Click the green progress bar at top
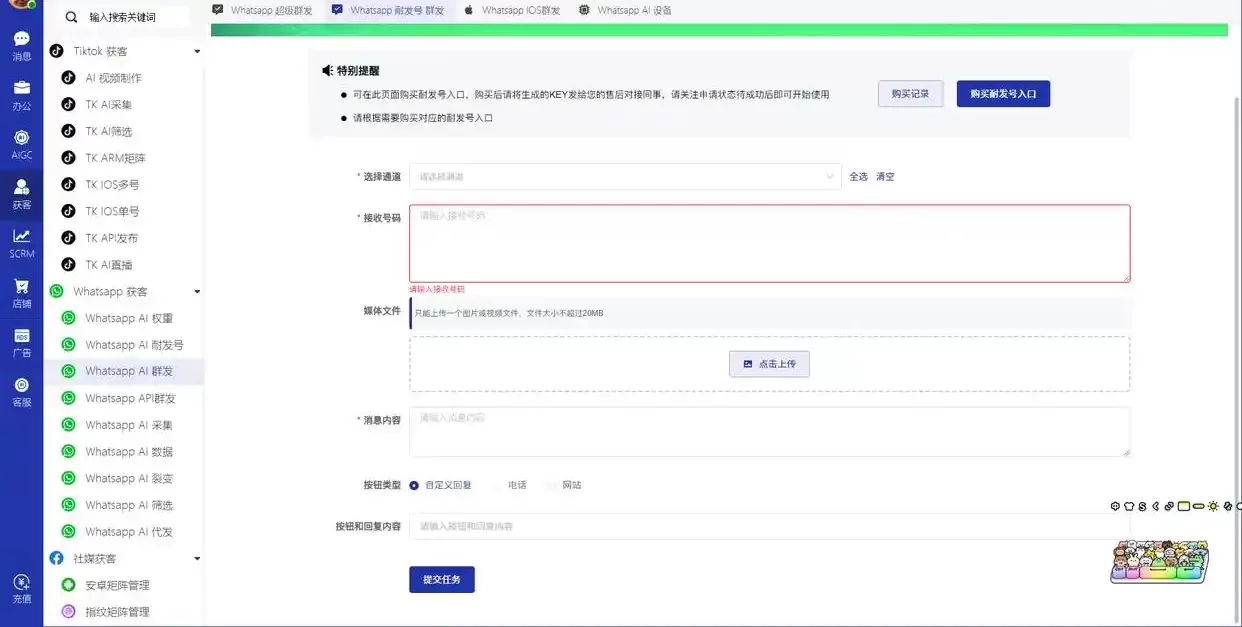This screenshot has height=627, width=1242. [x=716, y=30]
